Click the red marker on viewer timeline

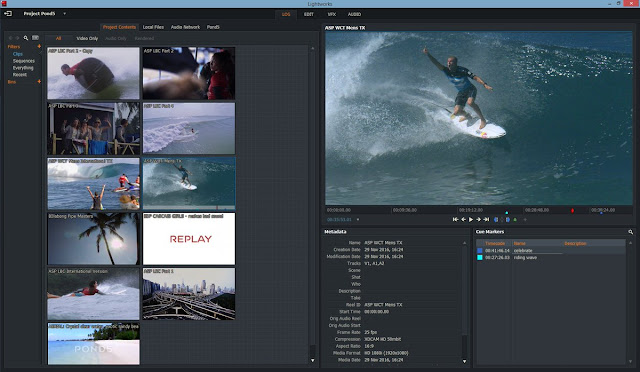[x=572, y=211]
